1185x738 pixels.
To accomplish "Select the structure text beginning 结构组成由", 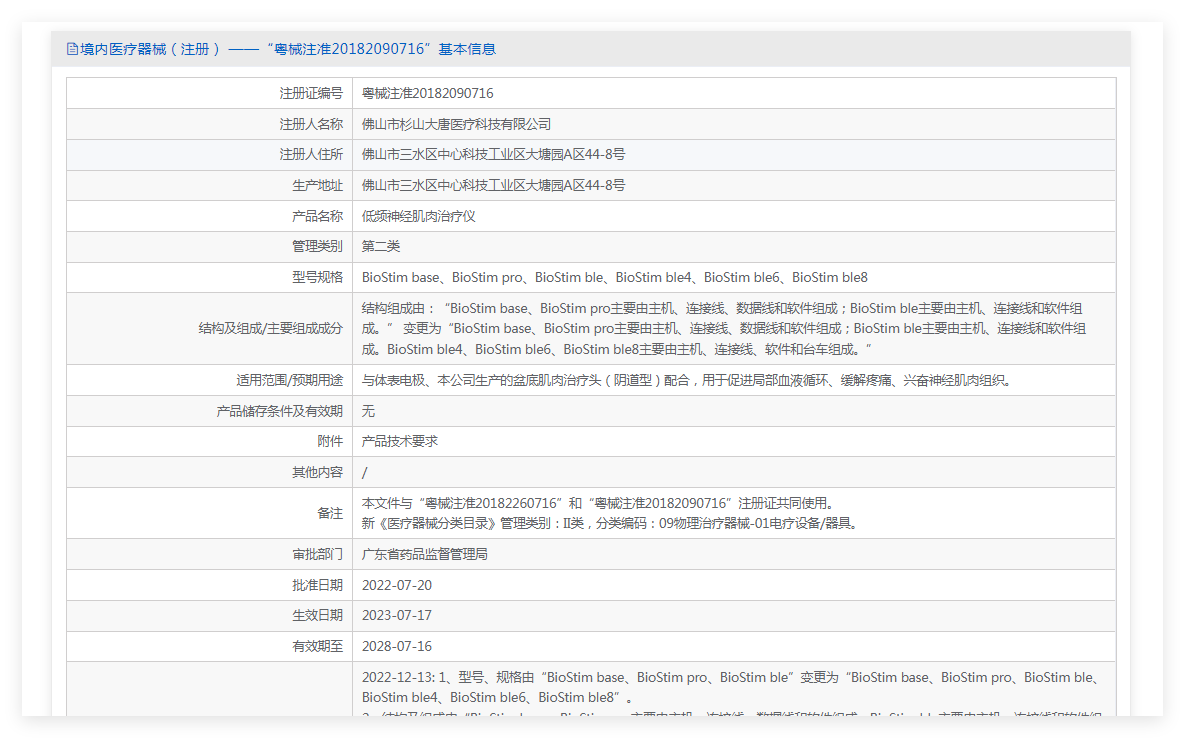I will (723, 329).
